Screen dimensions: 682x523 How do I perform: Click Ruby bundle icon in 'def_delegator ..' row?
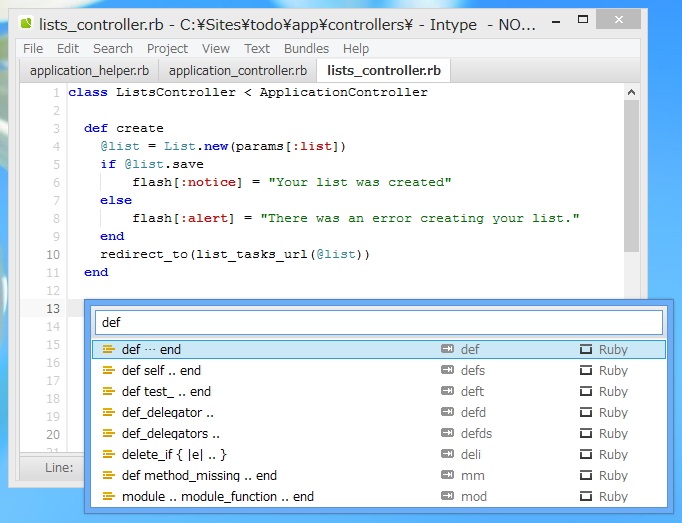[586, 412]
